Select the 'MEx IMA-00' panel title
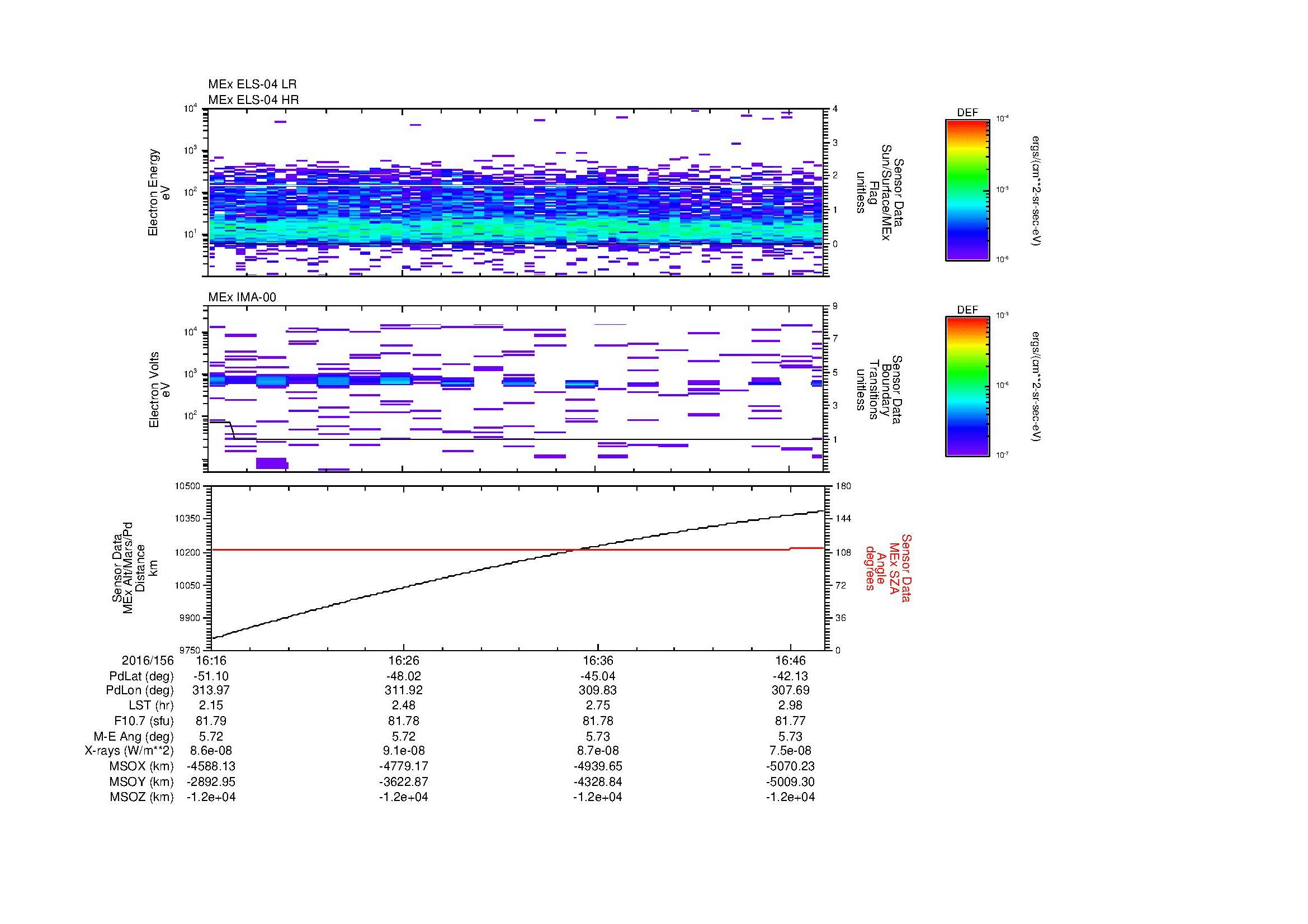The image size is (1308, 924). (242, 297)
